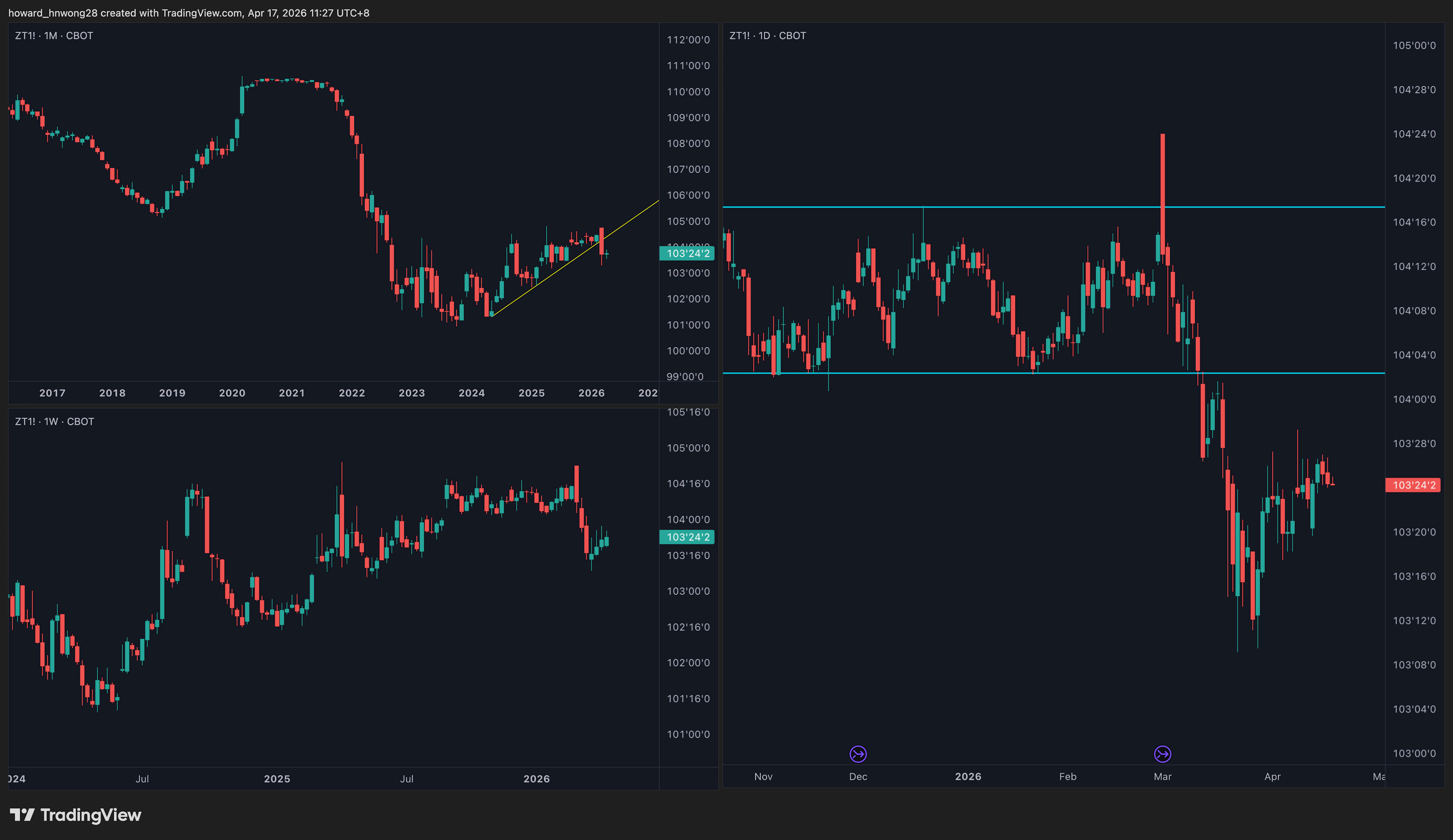The height and width of the screenshot is (840, 1453).
Task: Click the 2022 label on the time axis
Action: point(352,393)
